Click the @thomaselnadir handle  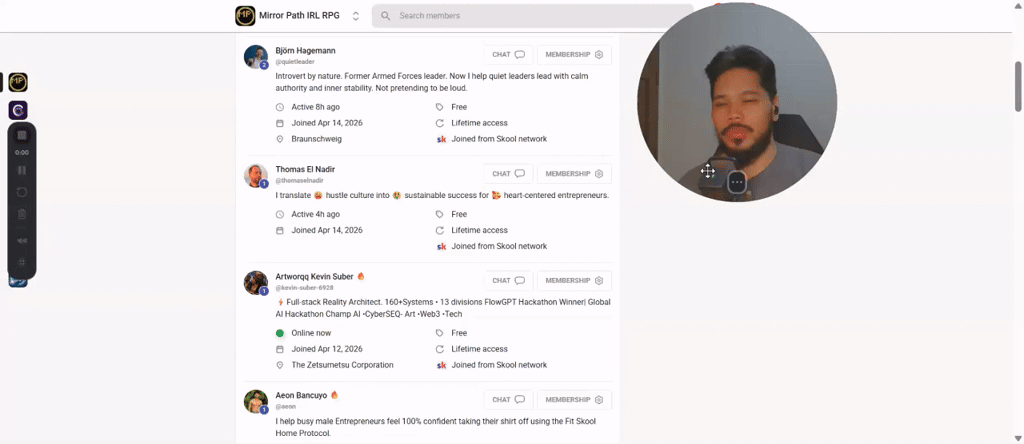coord(299,180)
